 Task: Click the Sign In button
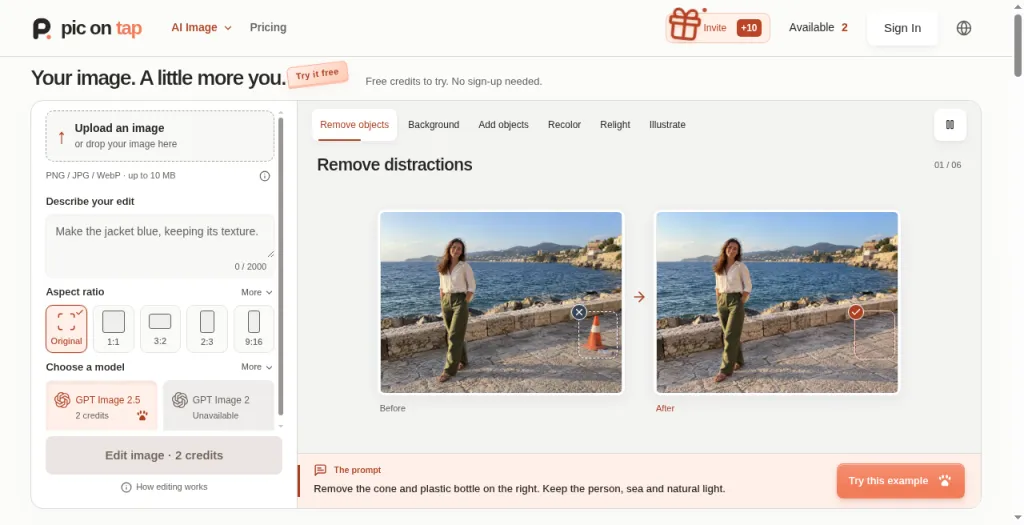(x=903, y=28)
